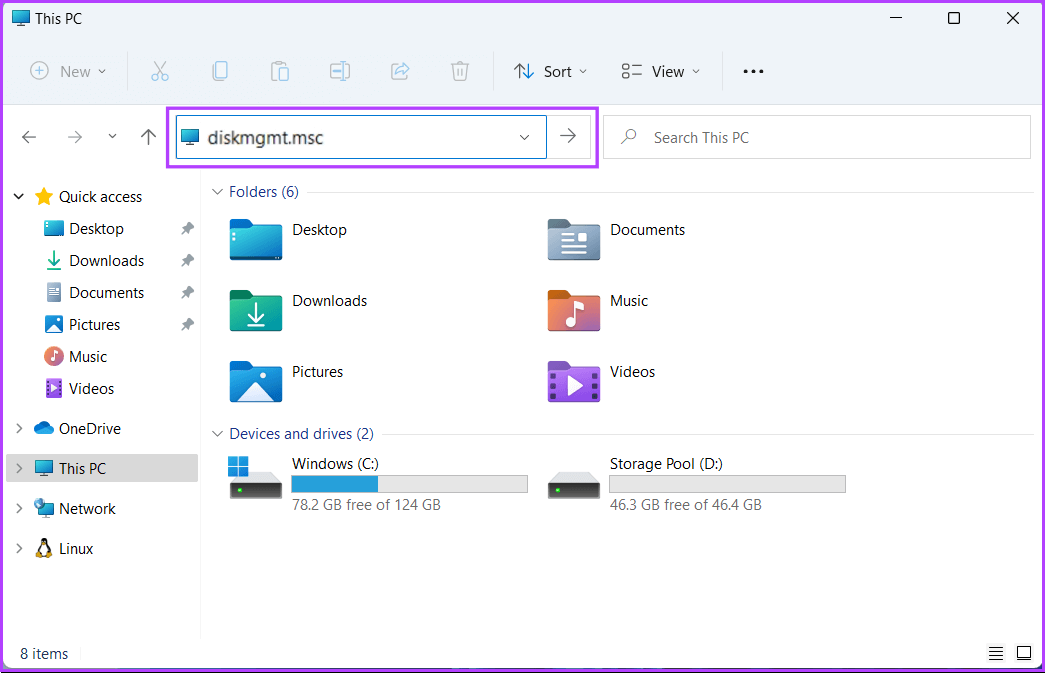
Task: Switch to details list view icon in status bar
Action: pos(996,654)
